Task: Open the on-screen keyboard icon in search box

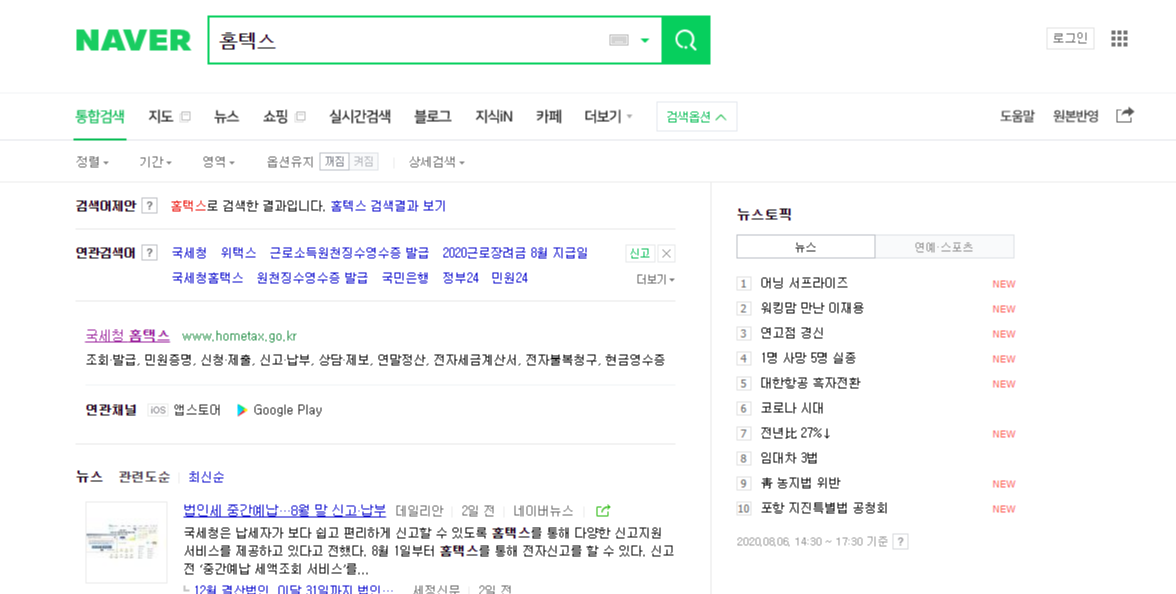Action: (619, 40)
